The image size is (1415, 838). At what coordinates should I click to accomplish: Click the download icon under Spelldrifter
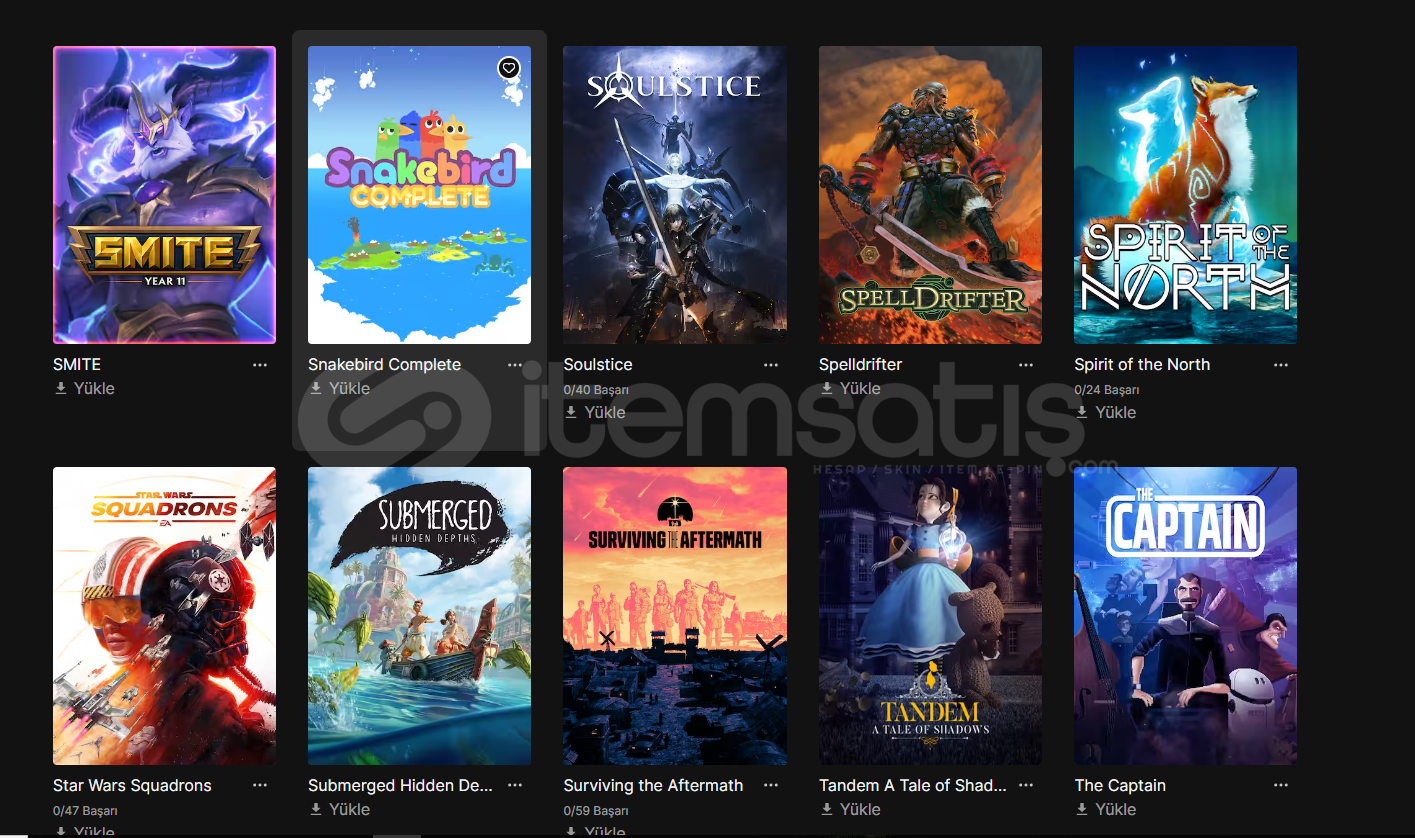click(826, 388)
